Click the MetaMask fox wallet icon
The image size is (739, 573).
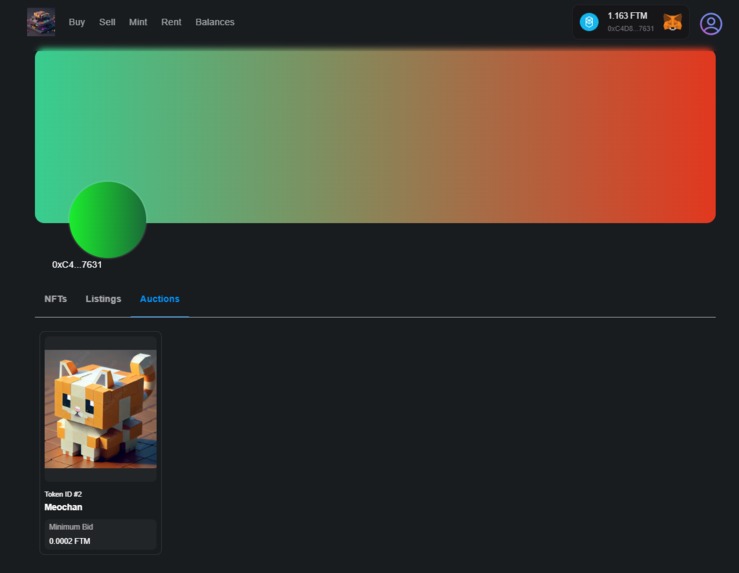673,22
